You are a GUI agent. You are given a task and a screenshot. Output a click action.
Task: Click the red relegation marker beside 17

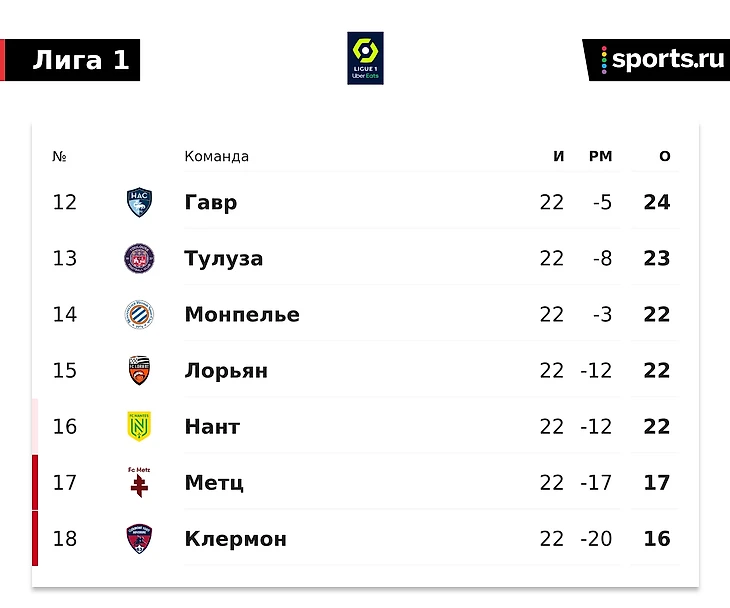pyautogui.click(x=35, y=482)
